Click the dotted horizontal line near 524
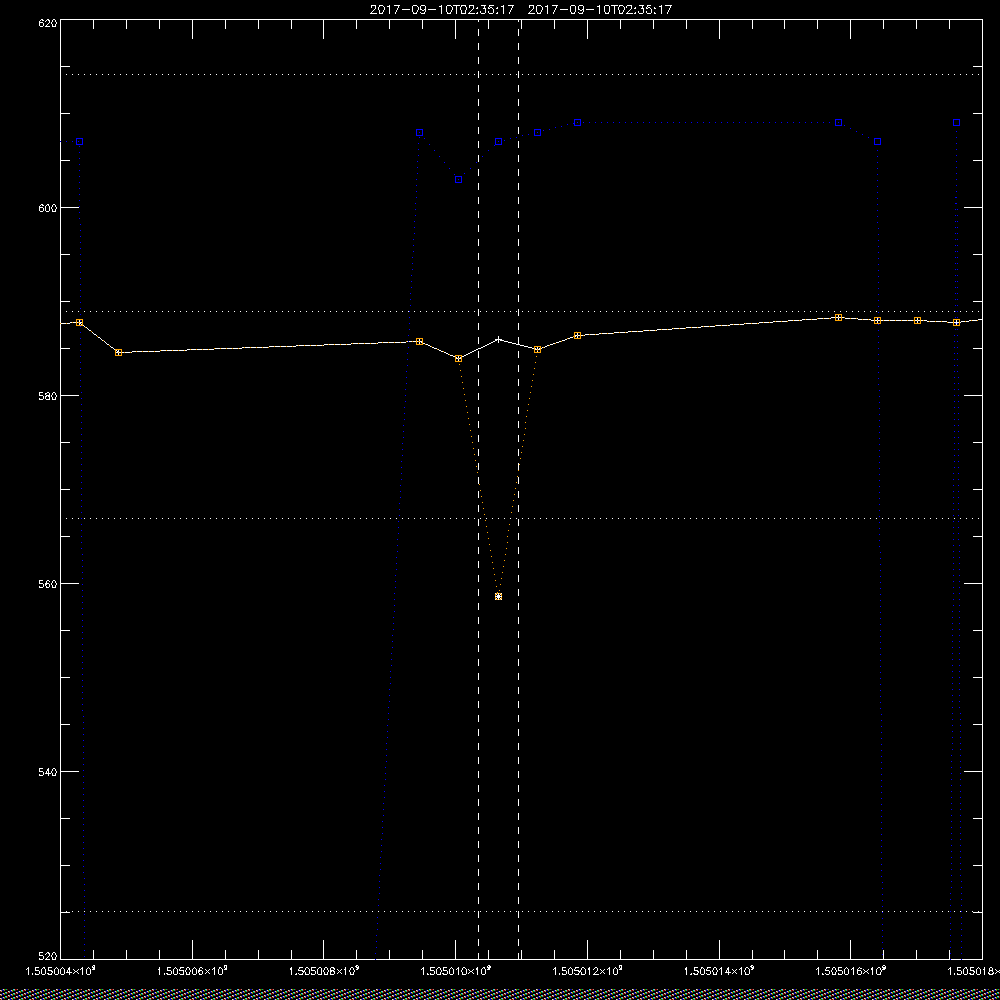 521,911
